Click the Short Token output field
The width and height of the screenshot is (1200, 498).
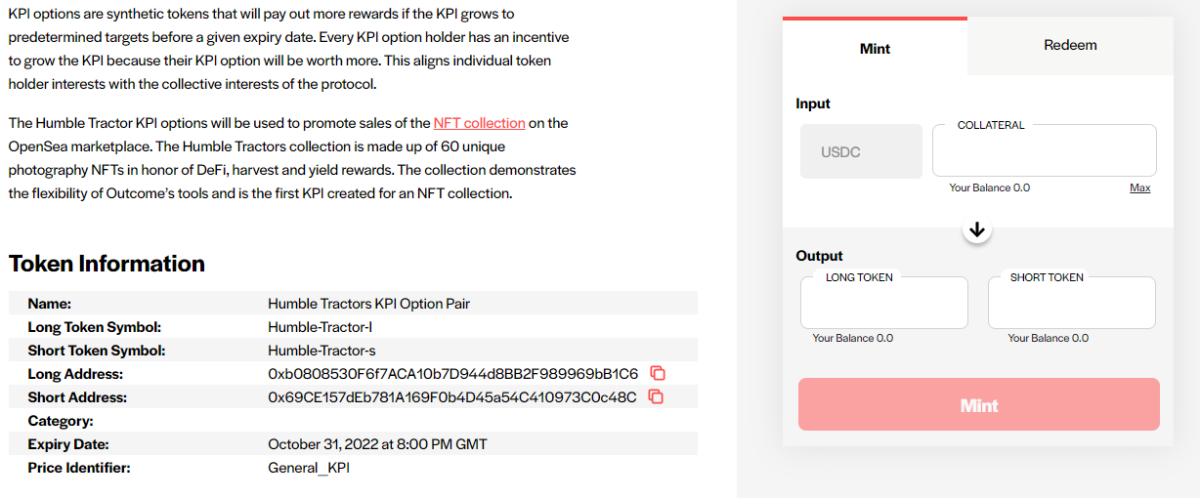point(1072,303)
